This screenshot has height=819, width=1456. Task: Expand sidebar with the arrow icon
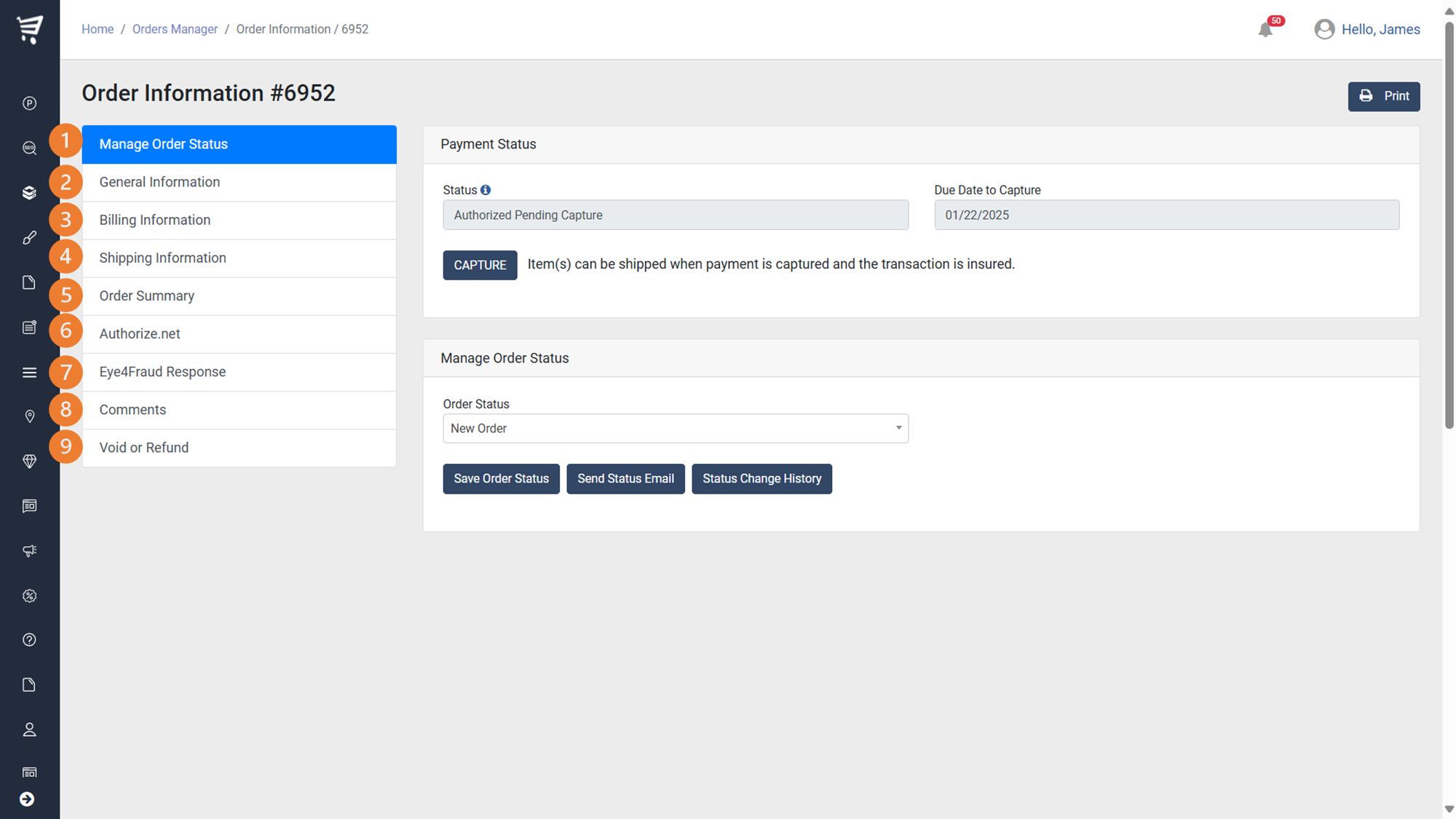(x=27, y=799)
